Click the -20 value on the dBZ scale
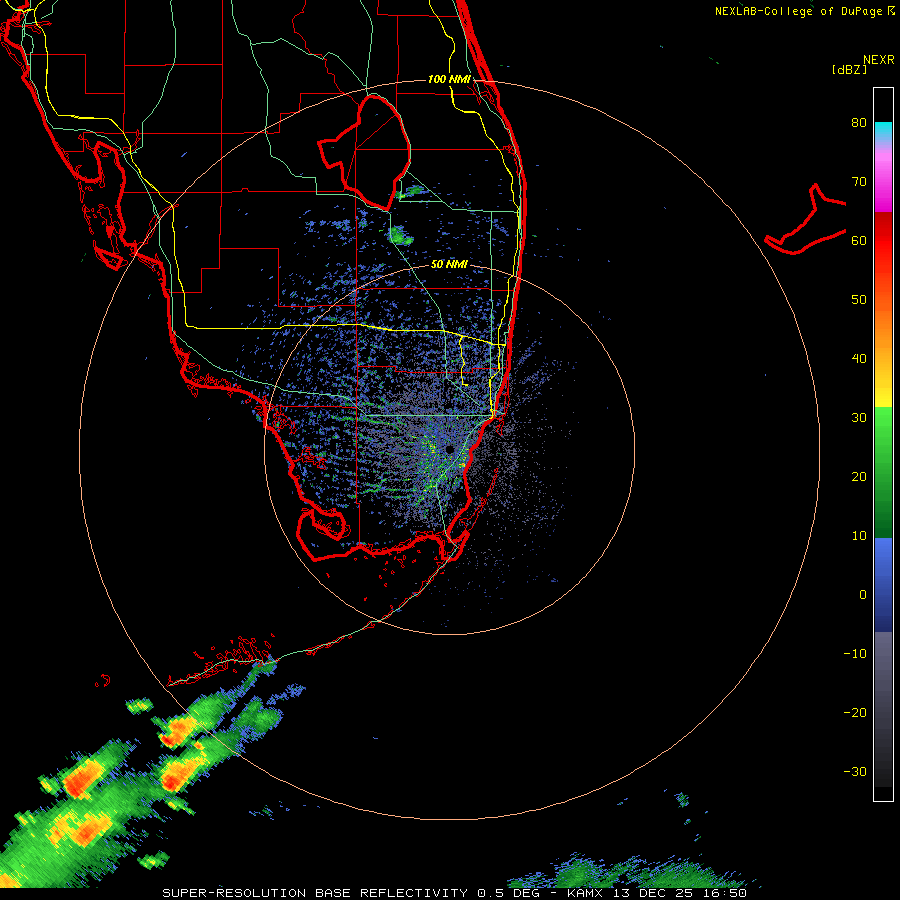This screenshot has width=900, height=900. [x=855, y=713]
